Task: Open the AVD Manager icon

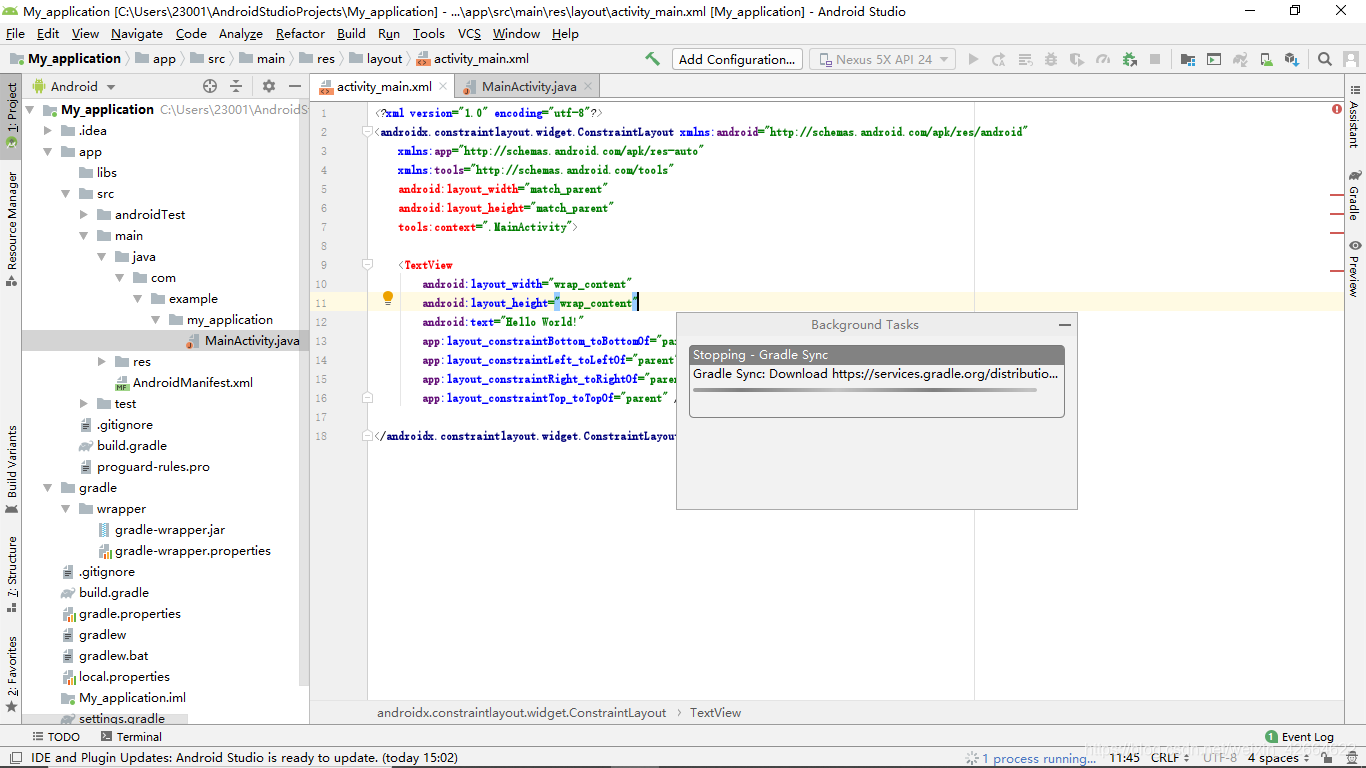Action: [1265, 59]
